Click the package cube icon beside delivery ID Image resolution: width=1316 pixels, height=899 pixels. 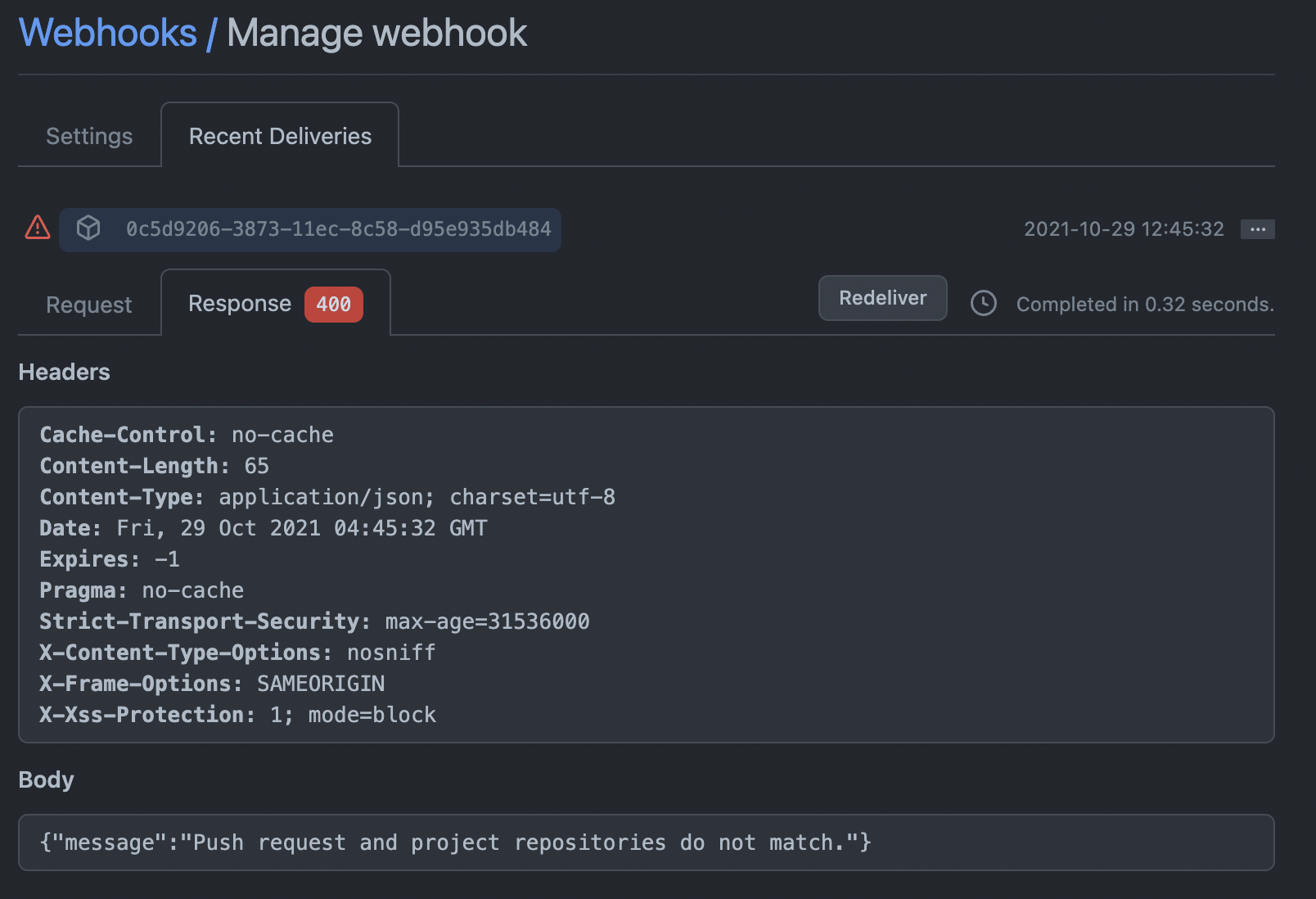pyautogui.click(x=88, y=228)
